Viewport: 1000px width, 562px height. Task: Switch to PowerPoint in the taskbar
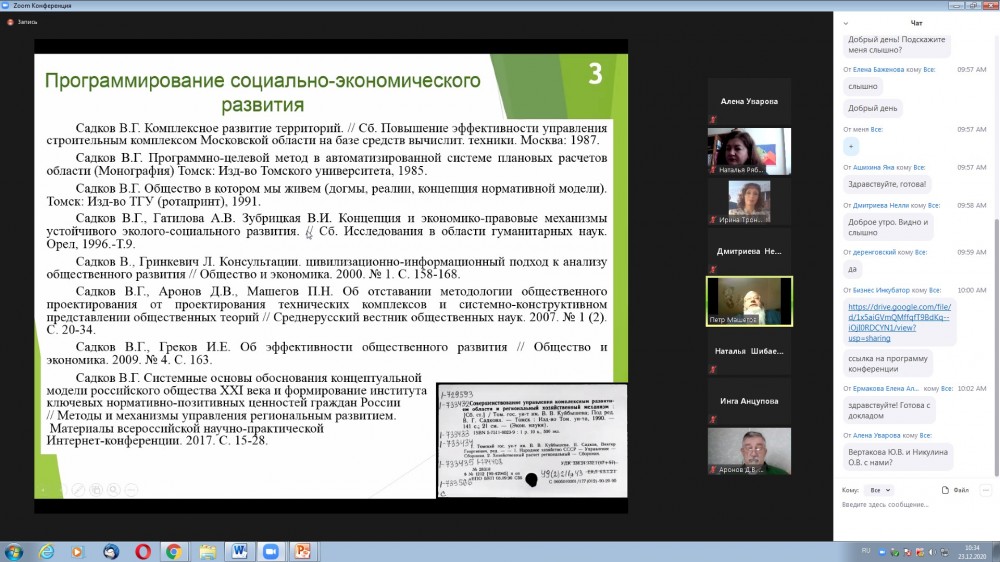pyautogui.click(x=301, y=551)
